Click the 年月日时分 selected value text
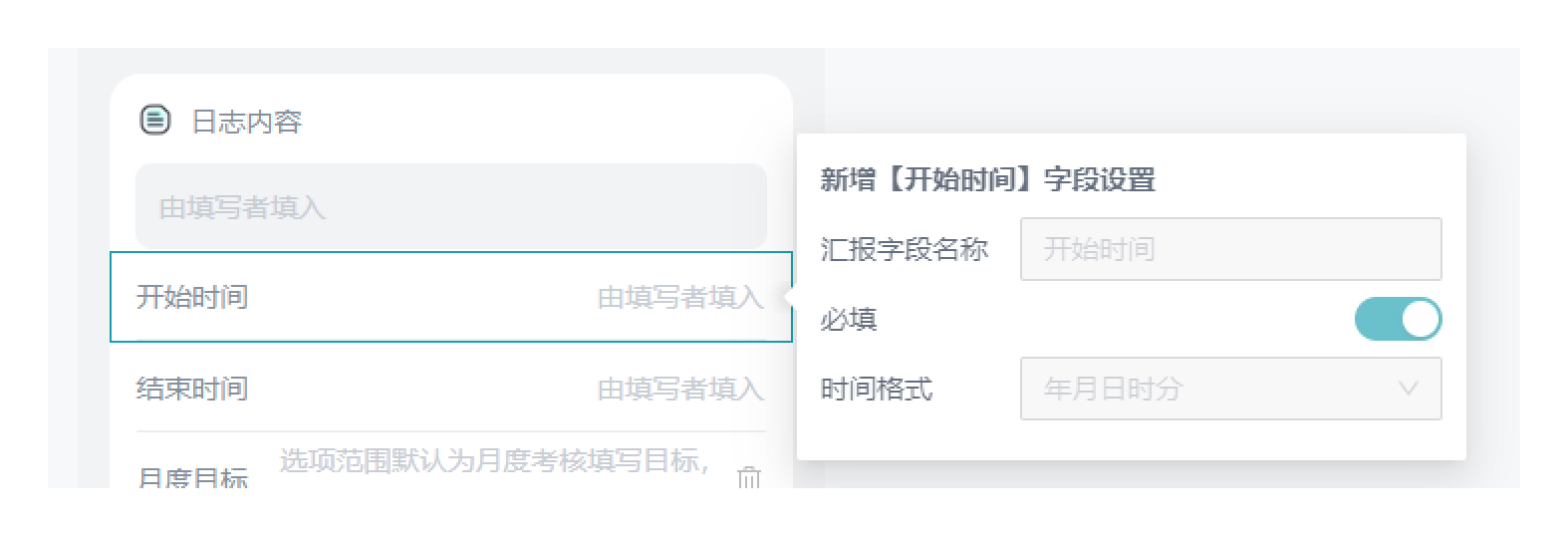This screenshot has width=1568, height=536. point(1113,389)
